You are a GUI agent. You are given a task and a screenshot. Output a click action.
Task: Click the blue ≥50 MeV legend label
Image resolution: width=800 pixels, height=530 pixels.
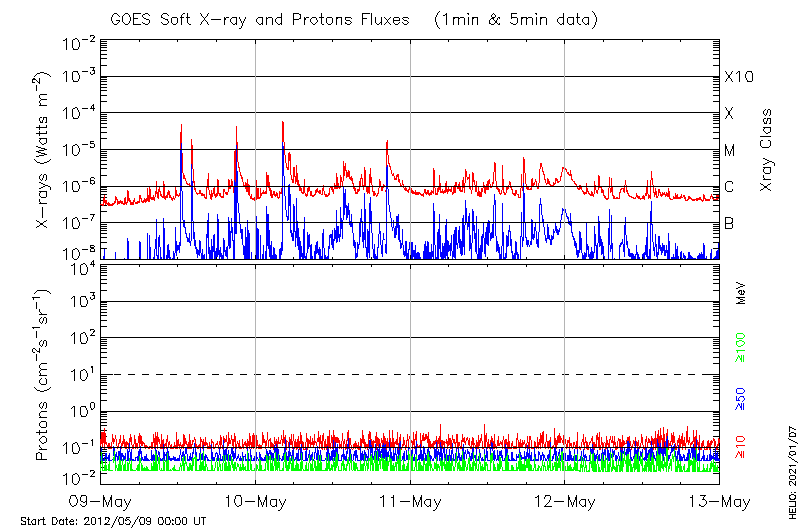coord(742,397)
